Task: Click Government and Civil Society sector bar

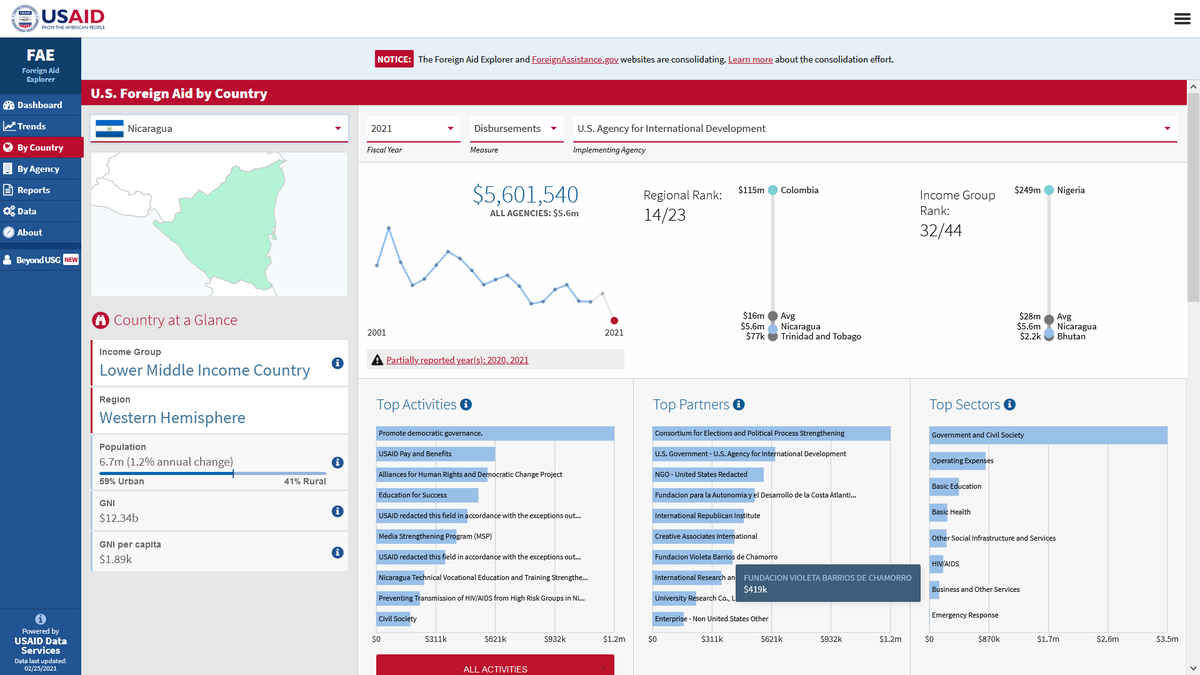Action: click(x=1048, y=435)
